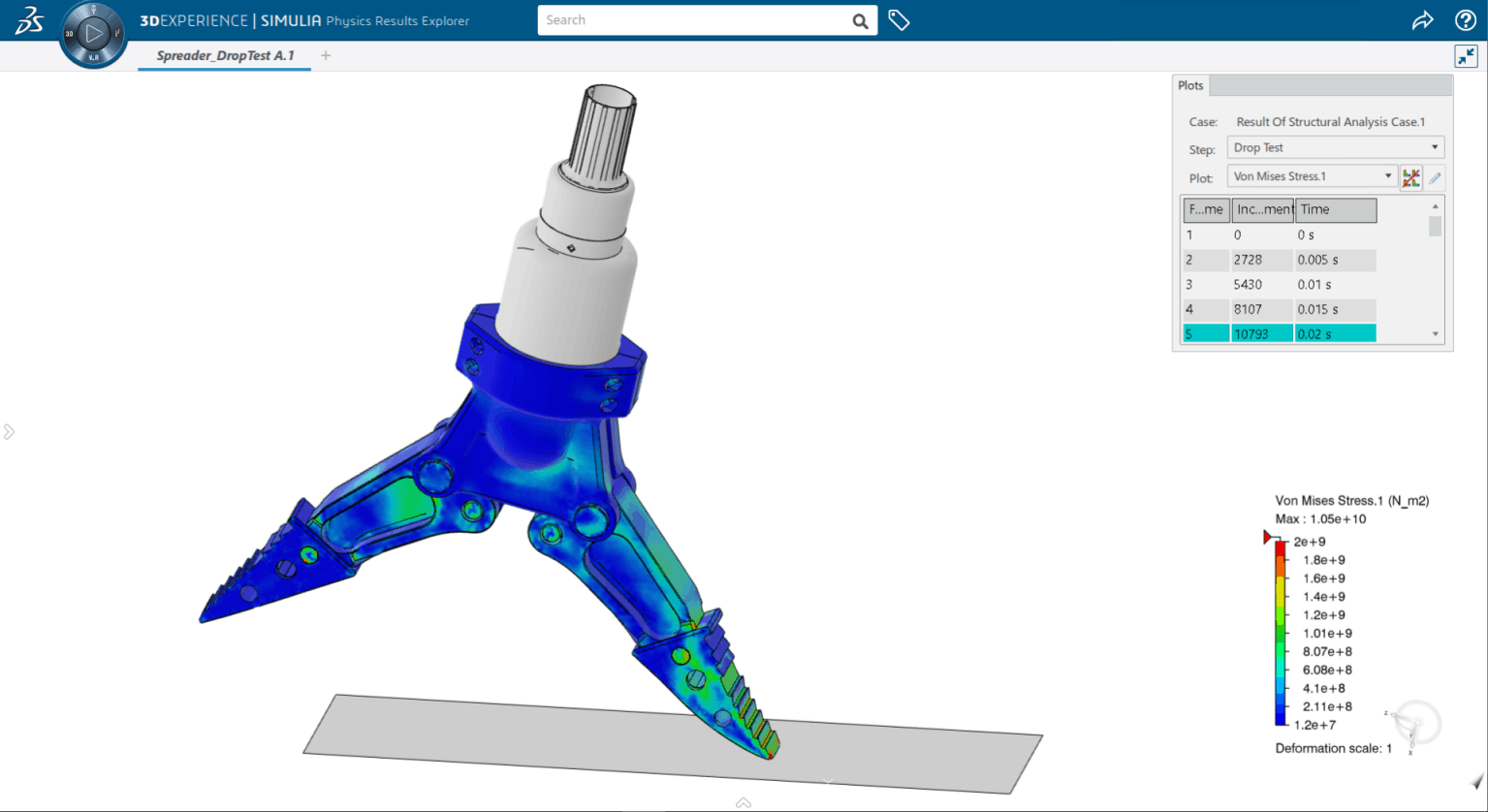Exit full screen with the collapse icon
The image size is (1488, 812).
coord(1464,56)
